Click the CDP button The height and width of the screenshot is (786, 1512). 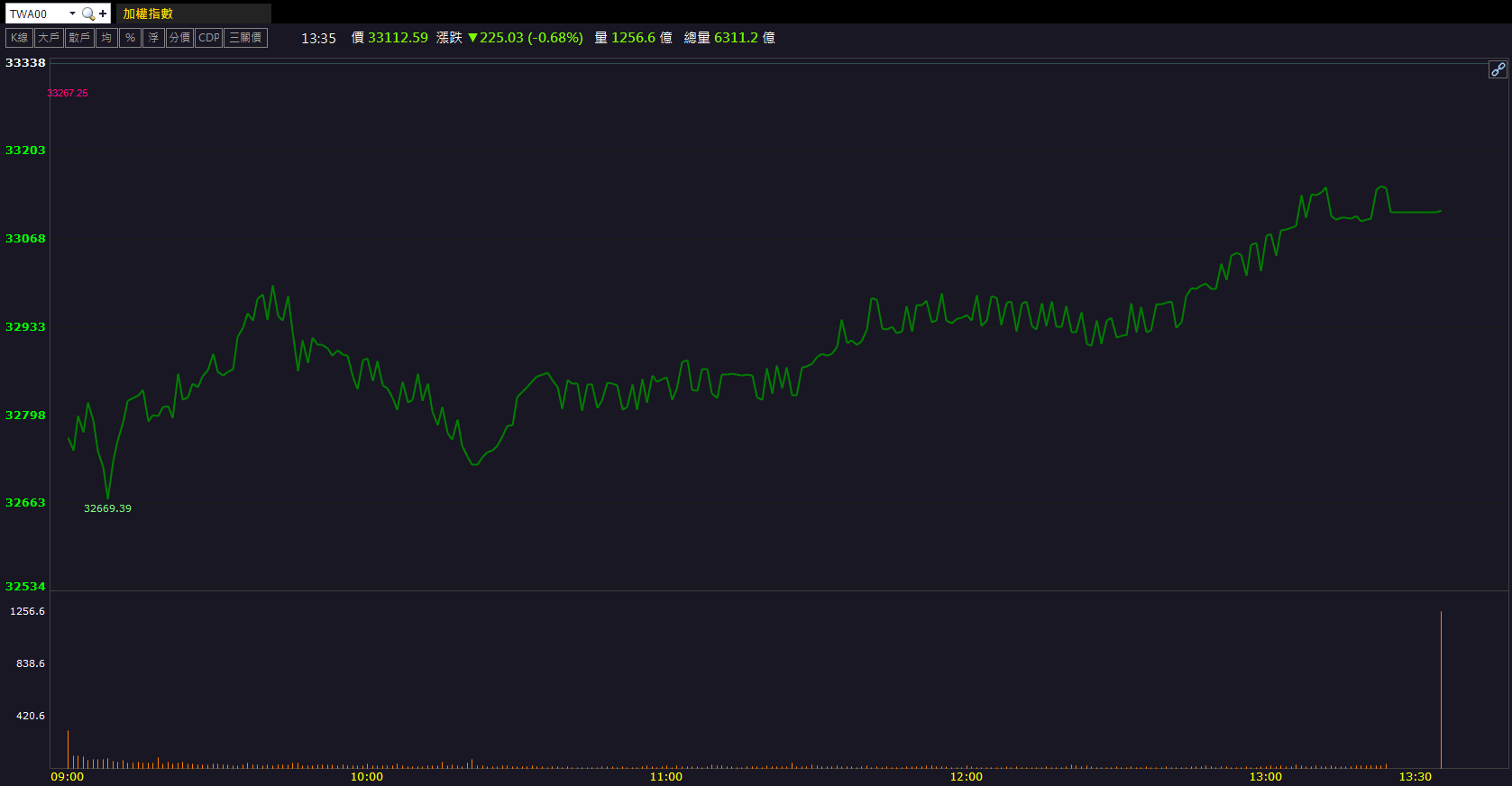click(x=208, y=38)
